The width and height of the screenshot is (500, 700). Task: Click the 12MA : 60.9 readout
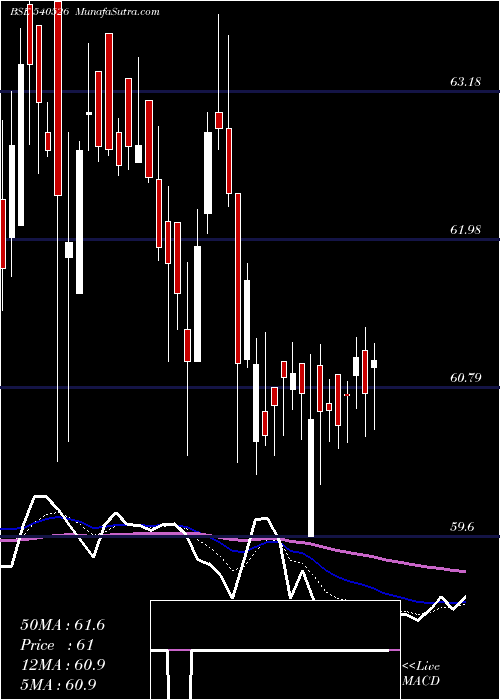pos(62,665)
